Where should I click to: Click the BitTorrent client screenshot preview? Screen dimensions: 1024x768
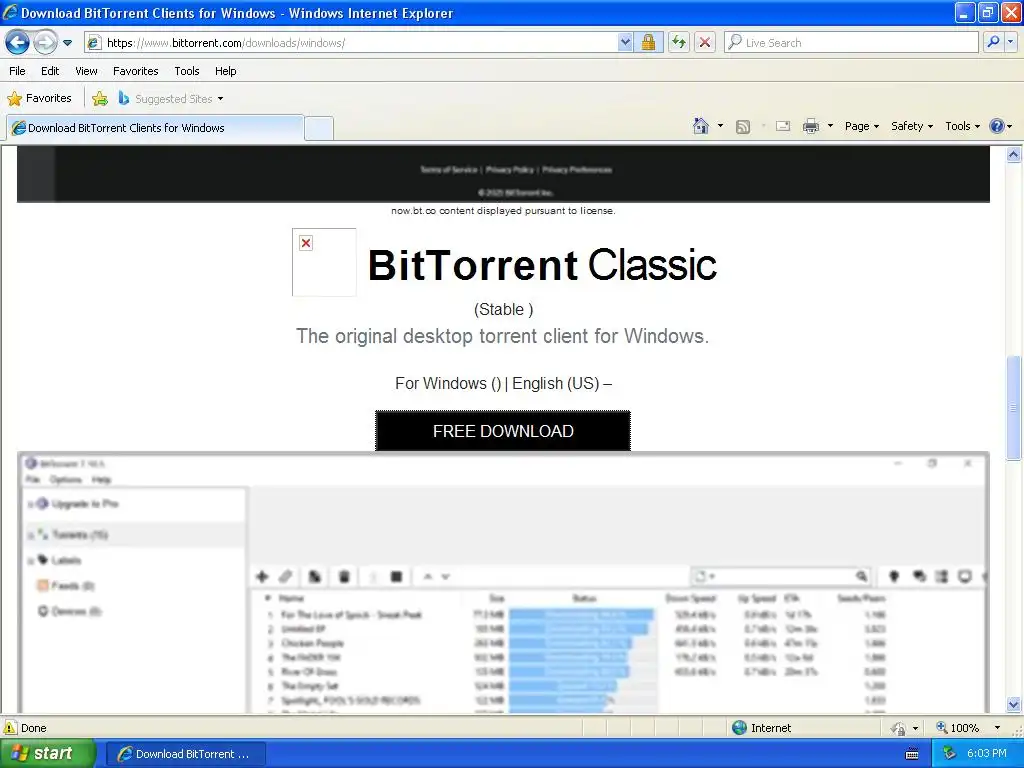[x=503, y=583]
